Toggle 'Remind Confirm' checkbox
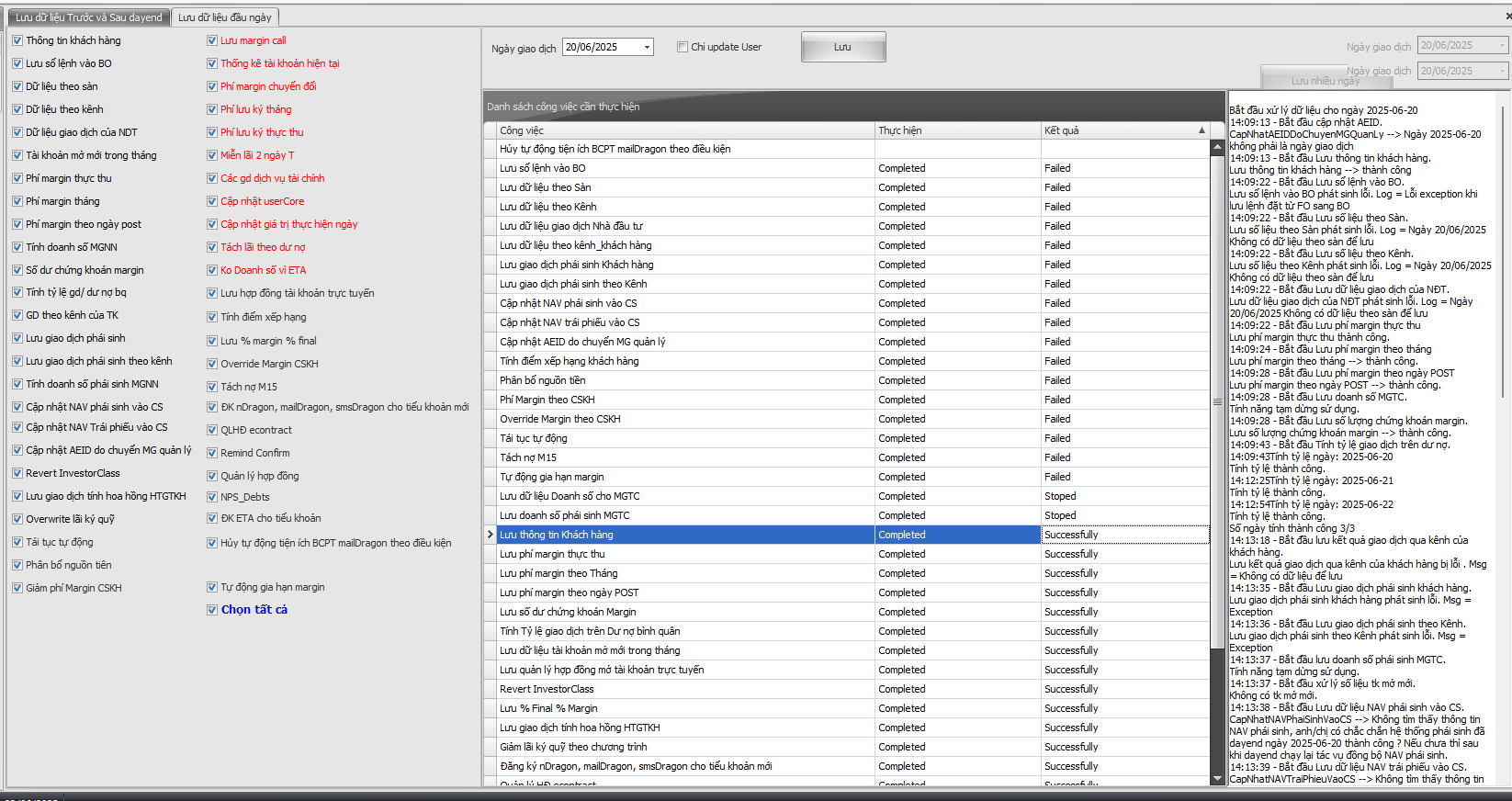Image resolution: width=1512 pixels, height=801 pixels. pyautogui.click(x=212, y=453)
